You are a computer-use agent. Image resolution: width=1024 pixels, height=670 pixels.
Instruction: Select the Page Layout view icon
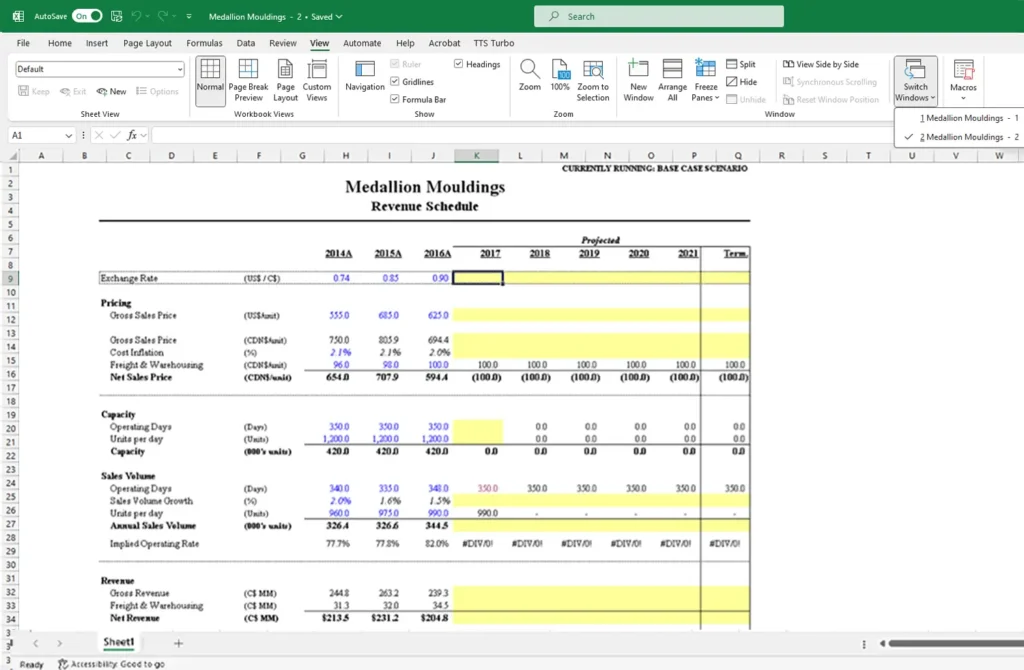[286, 79]
